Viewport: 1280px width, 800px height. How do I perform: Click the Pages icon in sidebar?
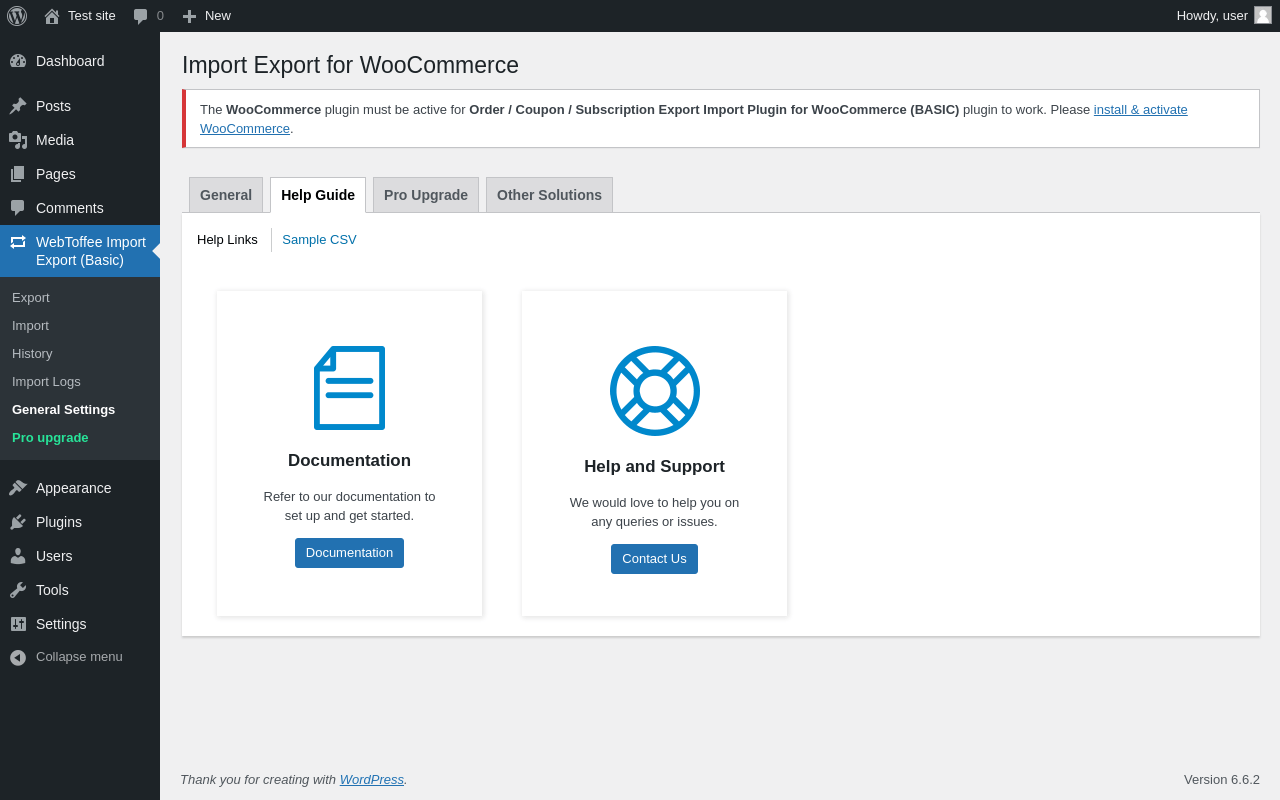[x=18, y=174]
